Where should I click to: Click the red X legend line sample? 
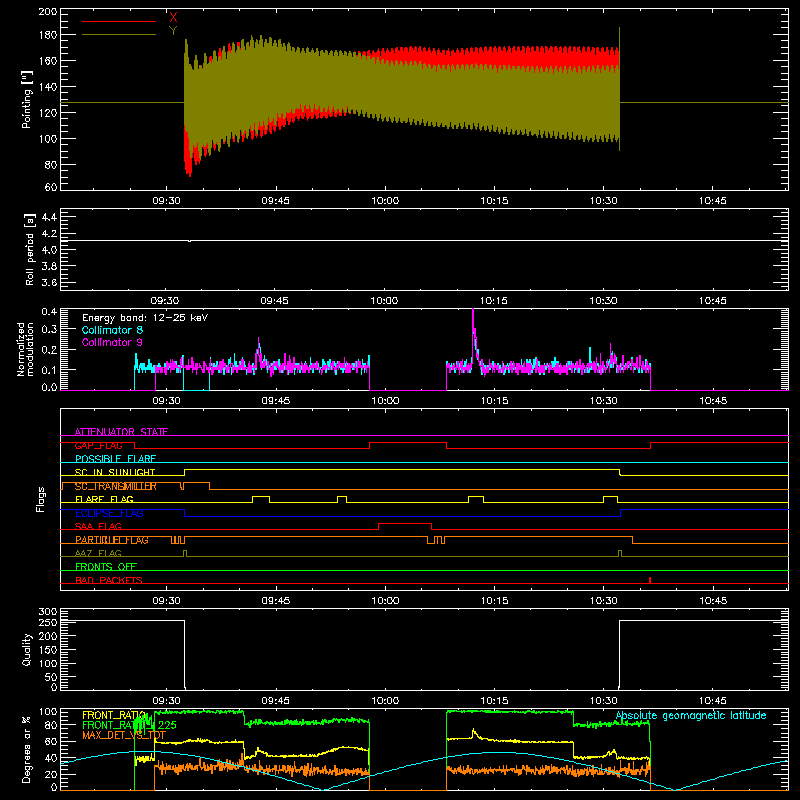click(119, 21)
